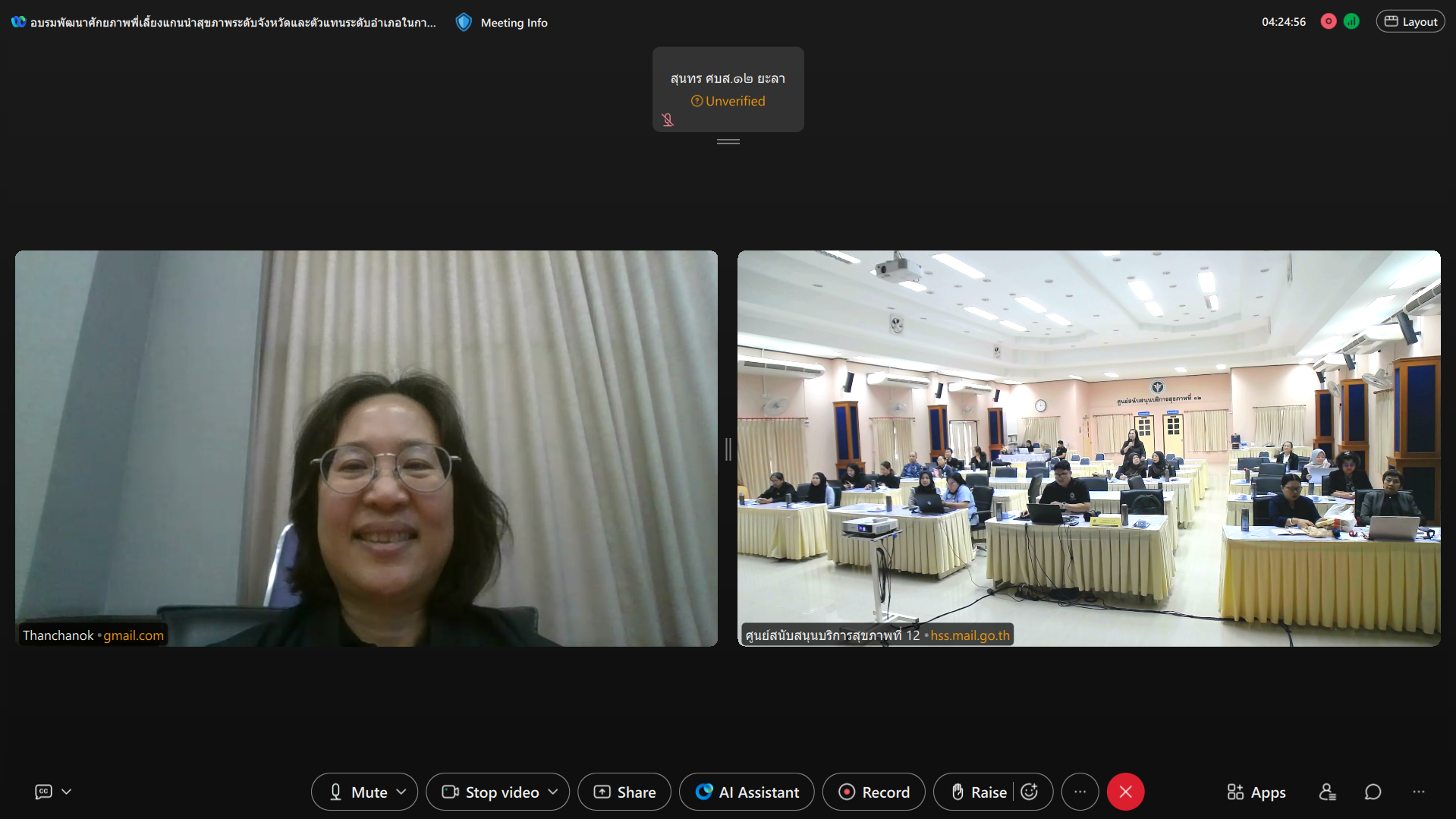Expand the video options arrow beside Stop video
Image resolution: width=1456 pixels, height=819 pixels.
point(554,792)
